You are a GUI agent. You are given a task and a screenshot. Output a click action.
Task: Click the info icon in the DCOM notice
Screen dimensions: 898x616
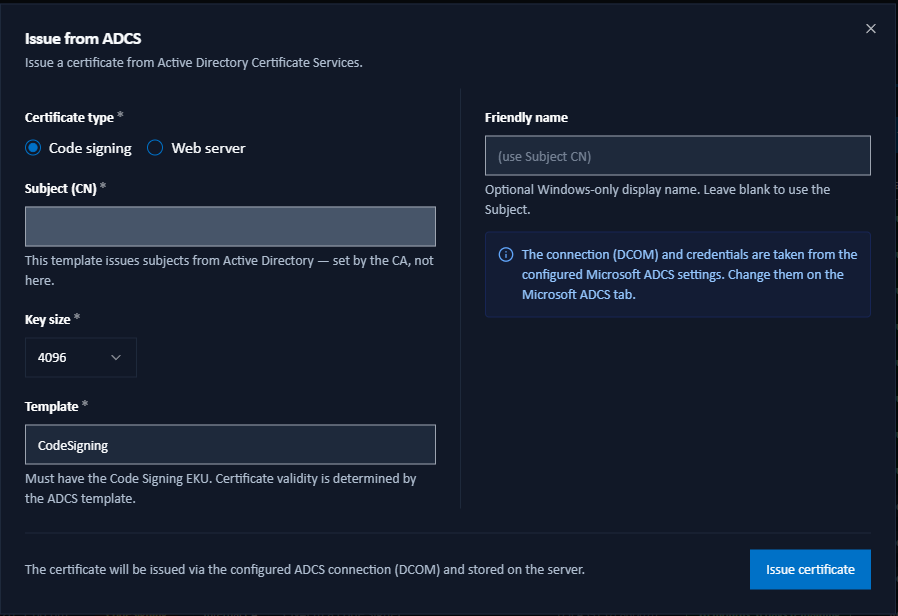(506, 254)
